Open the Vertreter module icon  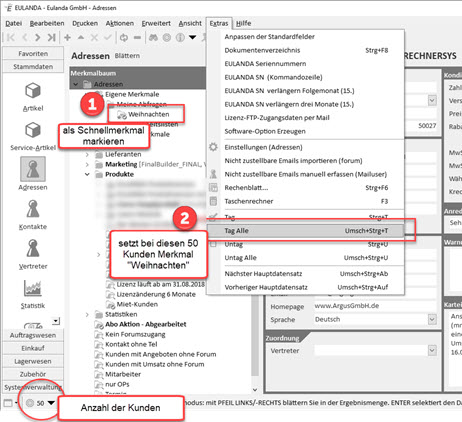click(33, 248)
